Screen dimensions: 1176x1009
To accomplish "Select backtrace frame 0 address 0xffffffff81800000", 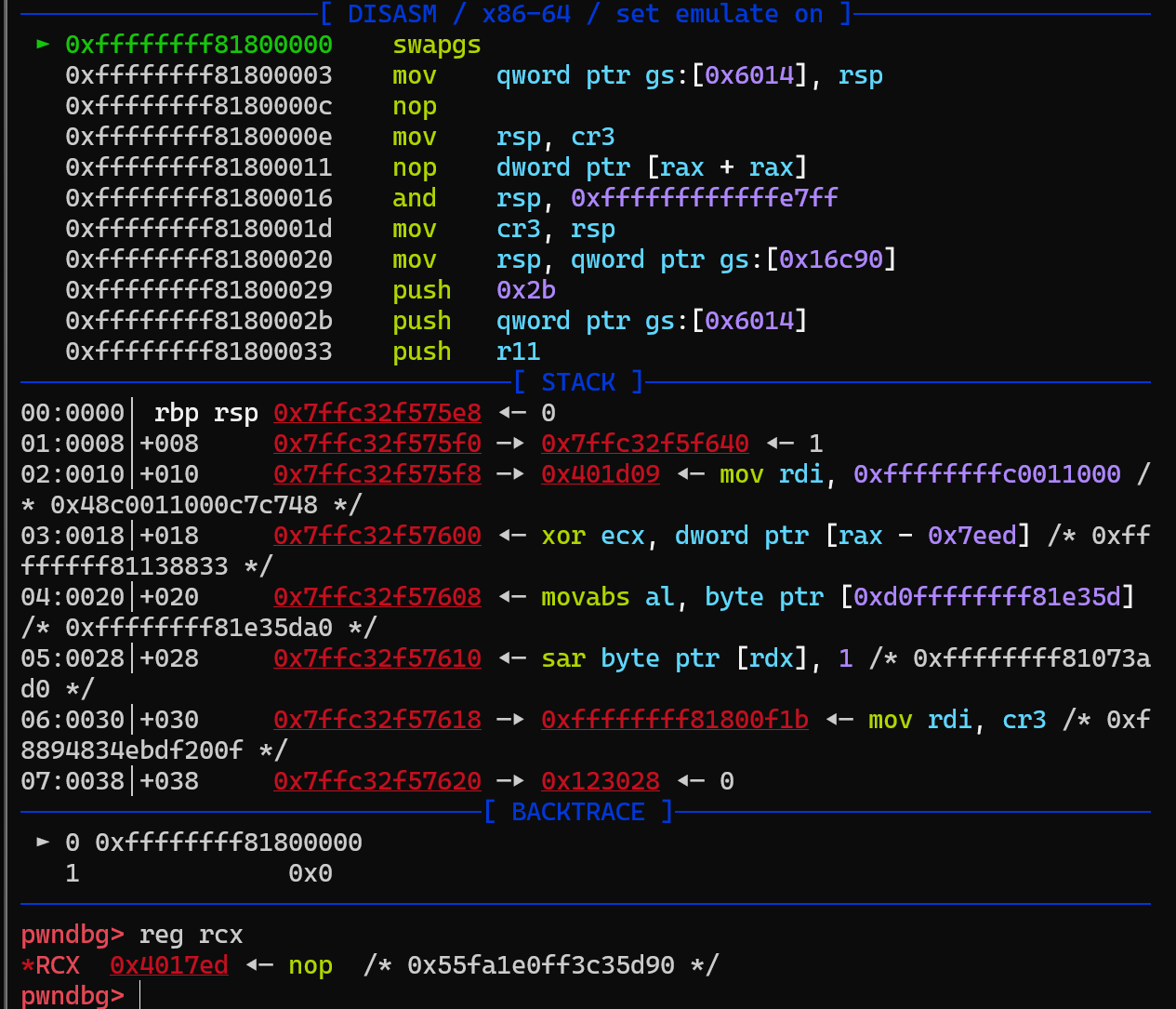I will tap(229, 843).
